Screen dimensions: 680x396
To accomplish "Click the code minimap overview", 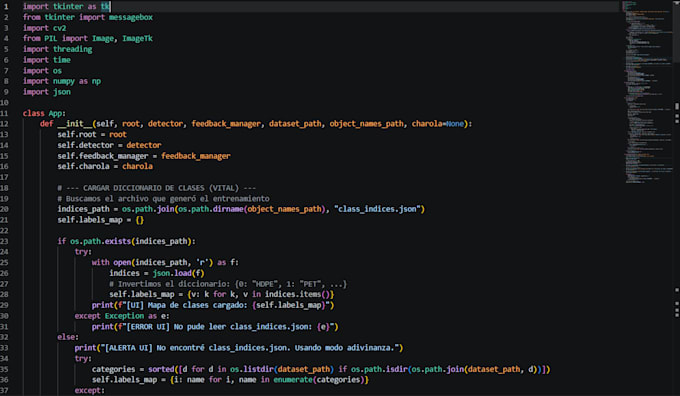I will [x=648, y=92].
